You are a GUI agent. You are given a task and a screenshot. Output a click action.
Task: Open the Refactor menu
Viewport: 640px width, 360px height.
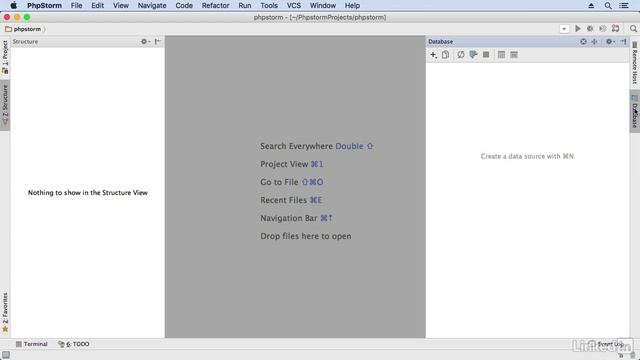click(216, 5)
